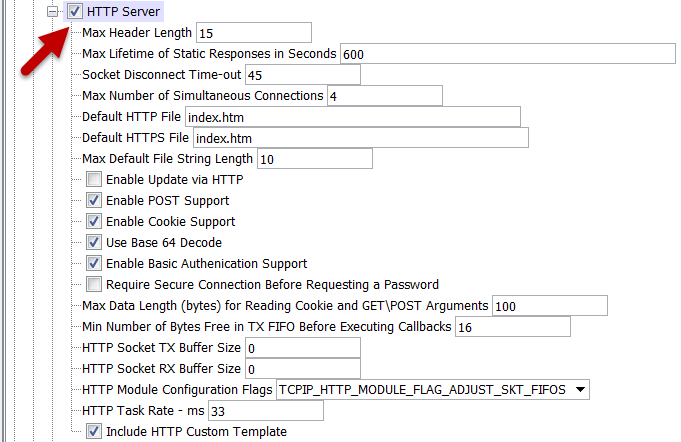Focus the Socket Disconnect Time-out field
Screen dimensions: 681x442
[x=302, y=75]
